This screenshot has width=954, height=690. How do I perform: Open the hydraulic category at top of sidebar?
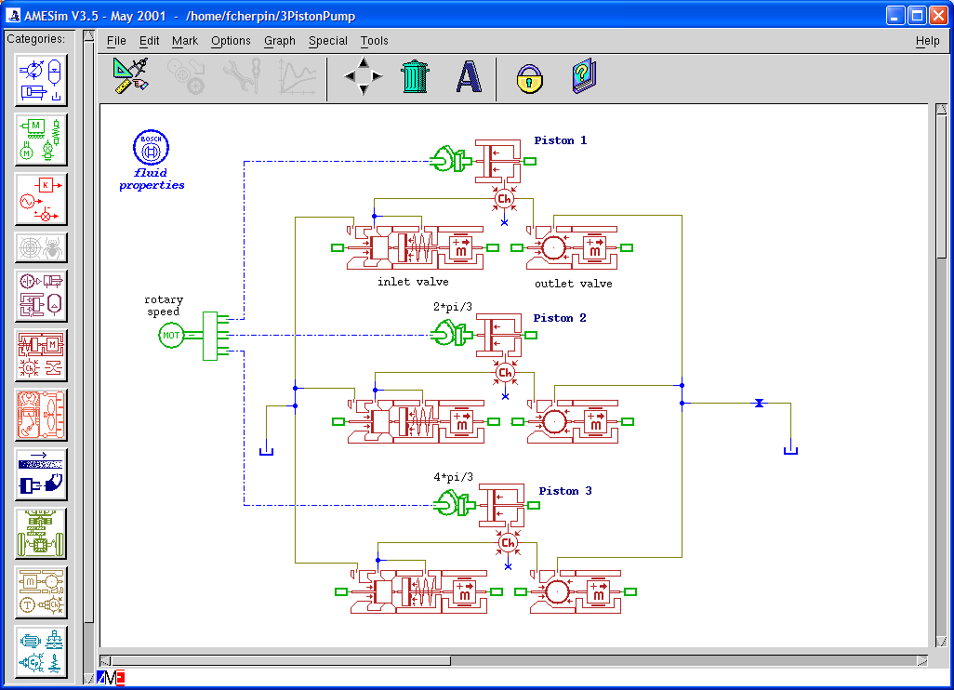(x=41, y=80)
